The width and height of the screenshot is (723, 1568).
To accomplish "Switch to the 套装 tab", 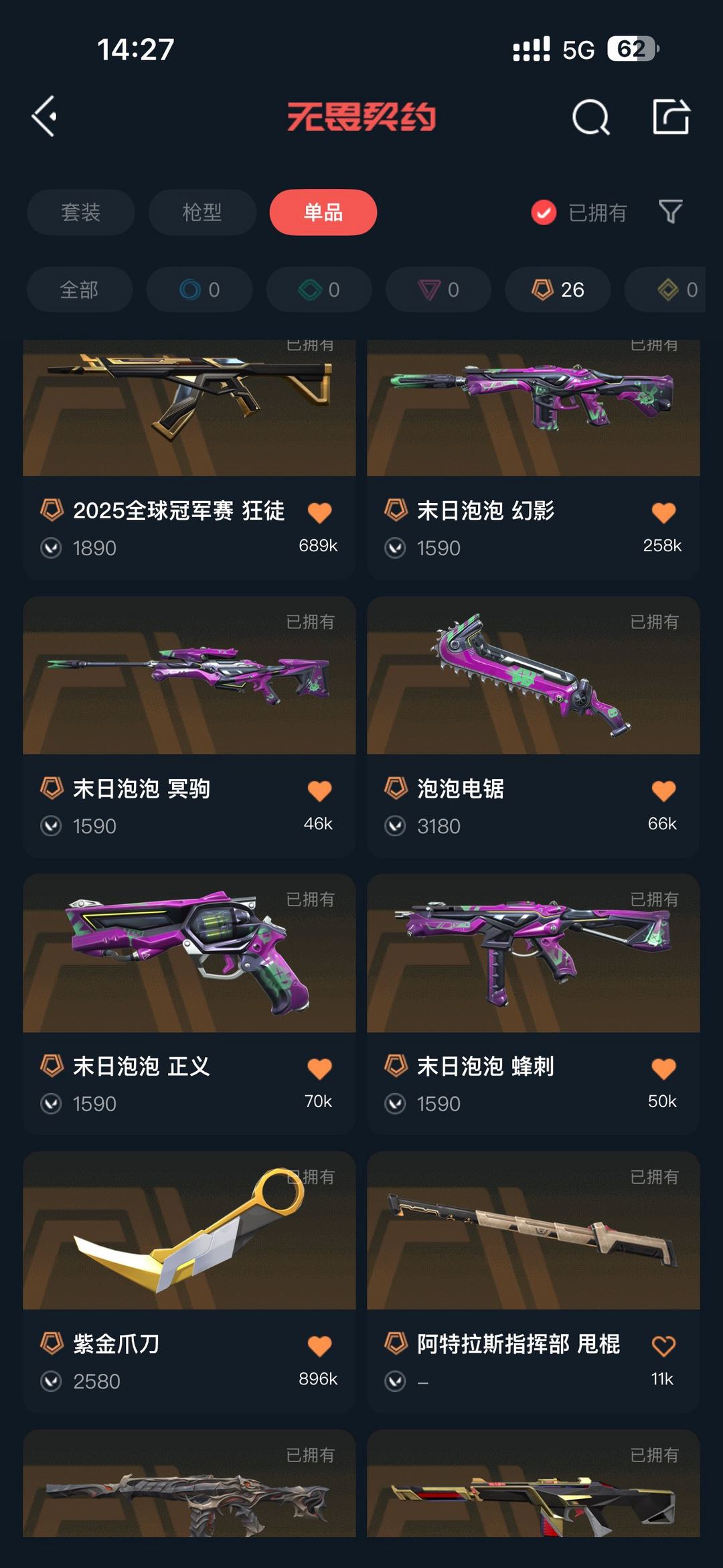I will click(x=81, y=212).
